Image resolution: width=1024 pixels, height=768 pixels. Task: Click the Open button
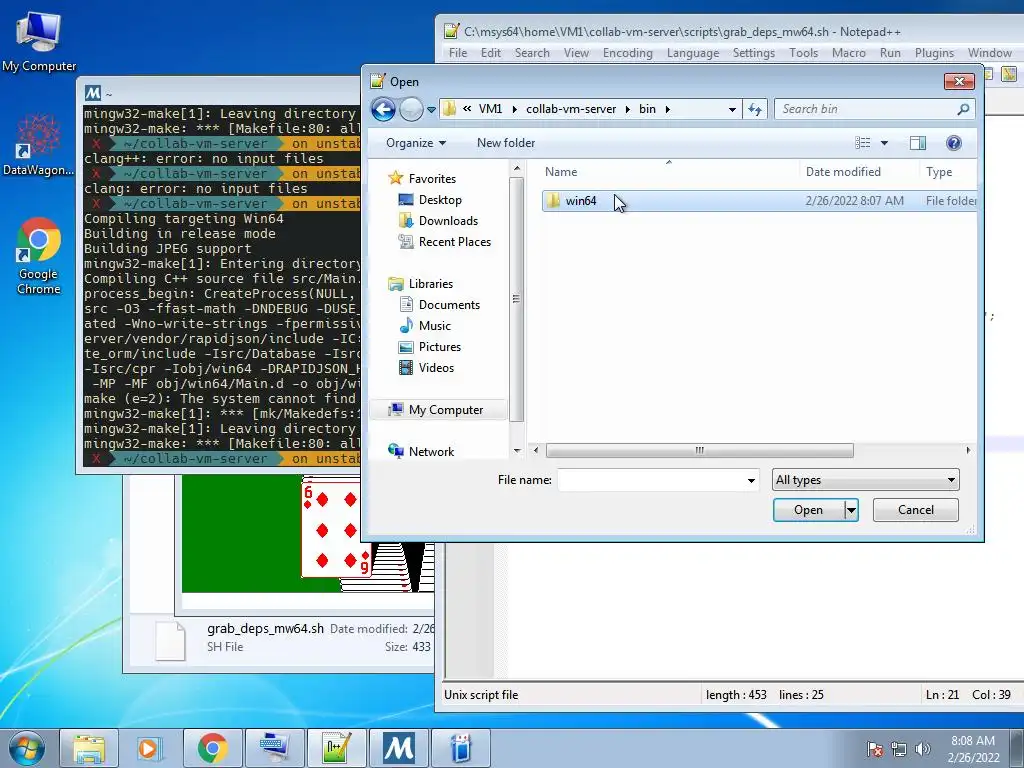[x=808, y=510]
